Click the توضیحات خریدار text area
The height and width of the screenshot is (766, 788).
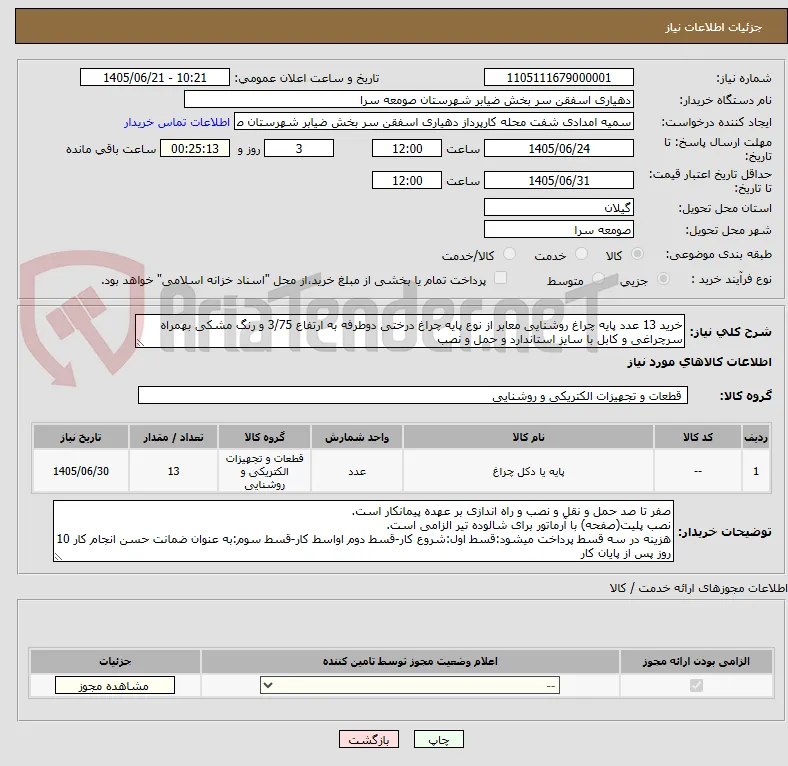point(363,531)
